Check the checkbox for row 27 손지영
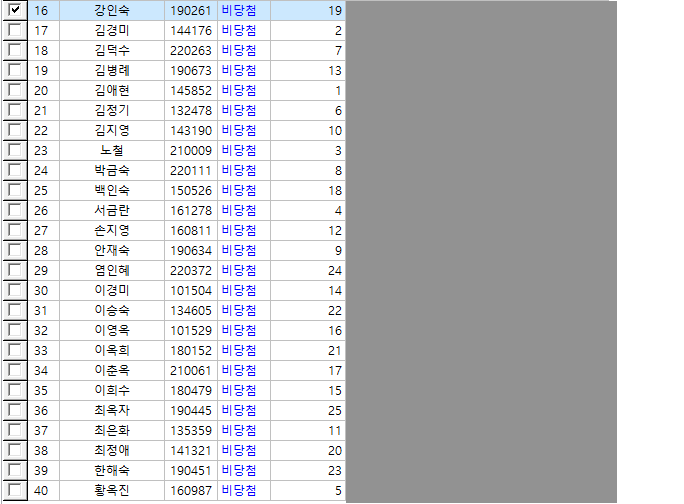The height and width of the screenshot is (504, 684). coord(15,230)
